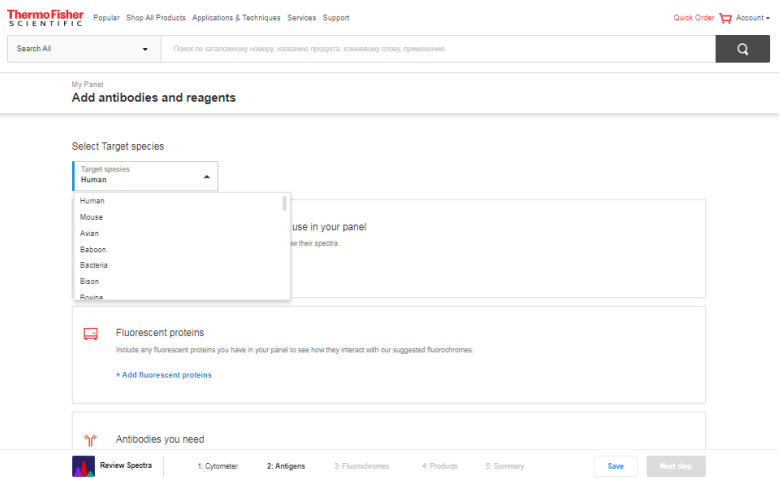Go to the 1: Cytometer step
Viewport: 780px width, 478px height.
click(x=217, y=466)
